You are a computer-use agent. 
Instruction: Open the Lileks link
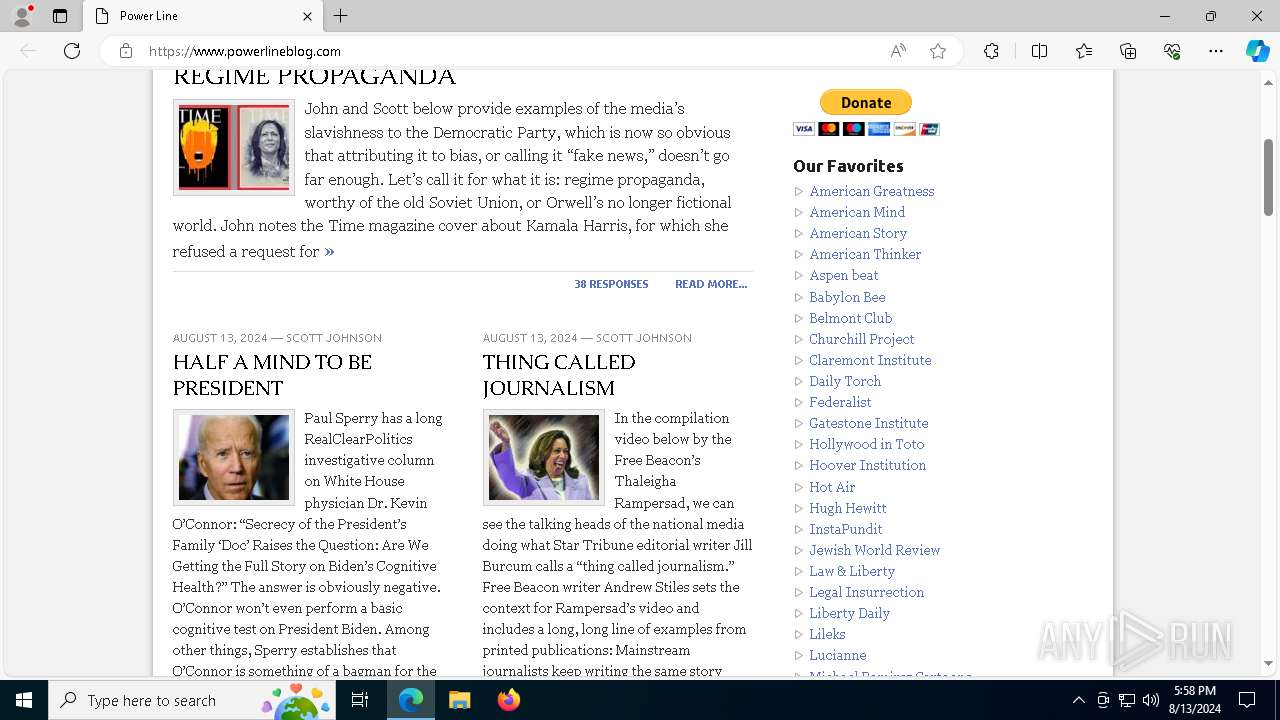tap(827, 634)
